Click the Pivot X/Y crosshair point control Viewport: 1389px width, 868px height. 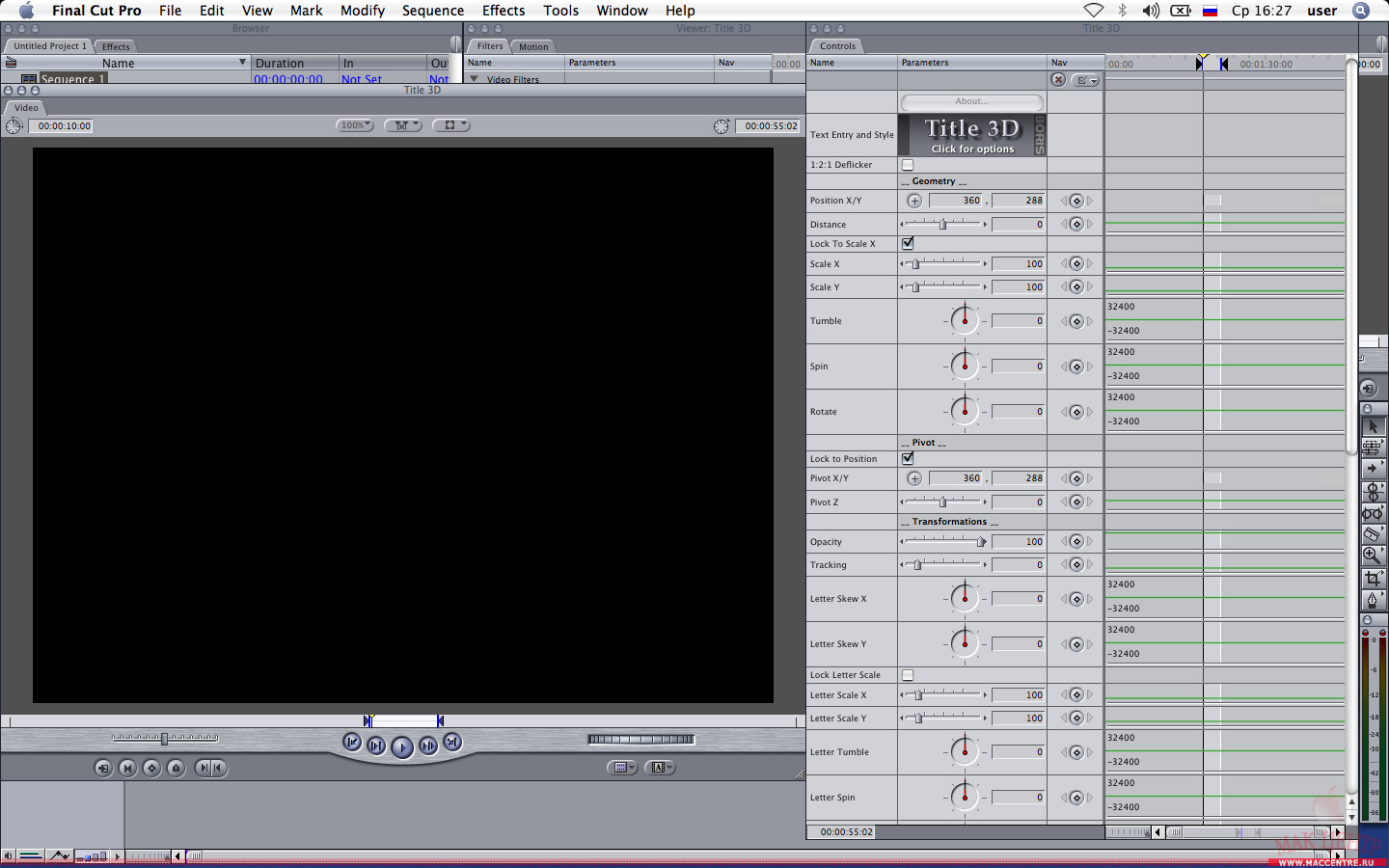[x=914, y=478]
